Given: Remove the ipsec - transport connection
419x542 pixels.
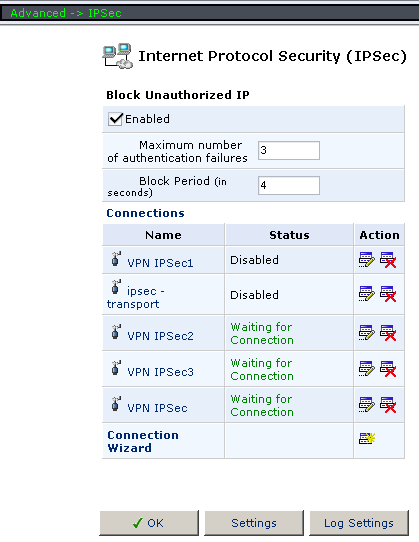Looking at the screenshot, I should point(388,294).
